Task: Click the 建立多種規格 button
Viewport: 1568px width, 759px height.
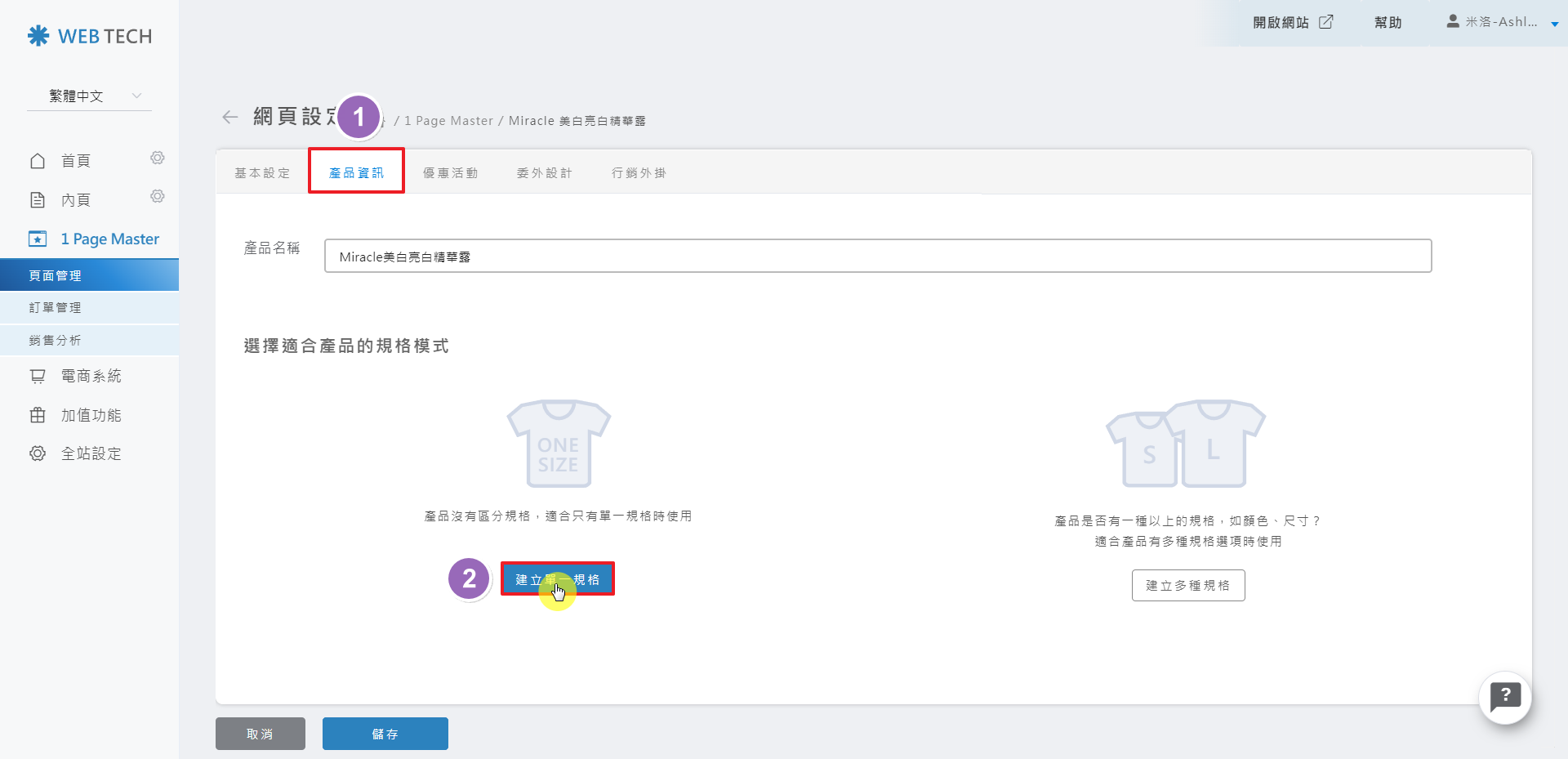Action: tap(1187, 586)
